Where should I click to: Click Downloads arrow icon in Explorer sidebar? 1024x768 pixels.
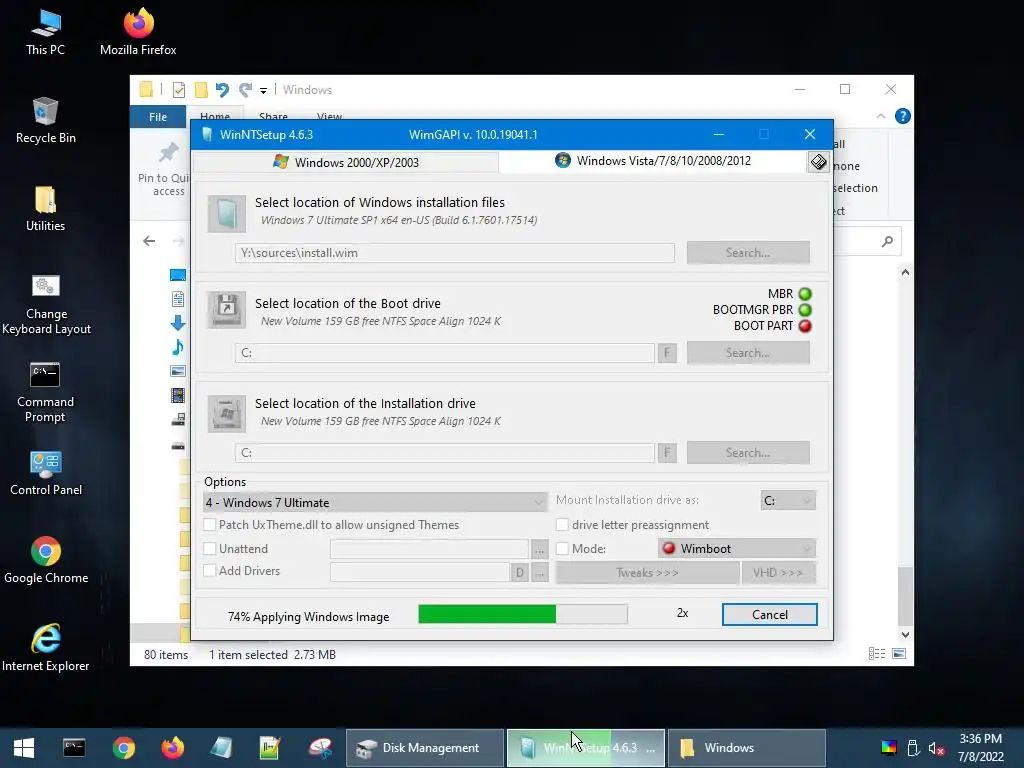[178, 323]
